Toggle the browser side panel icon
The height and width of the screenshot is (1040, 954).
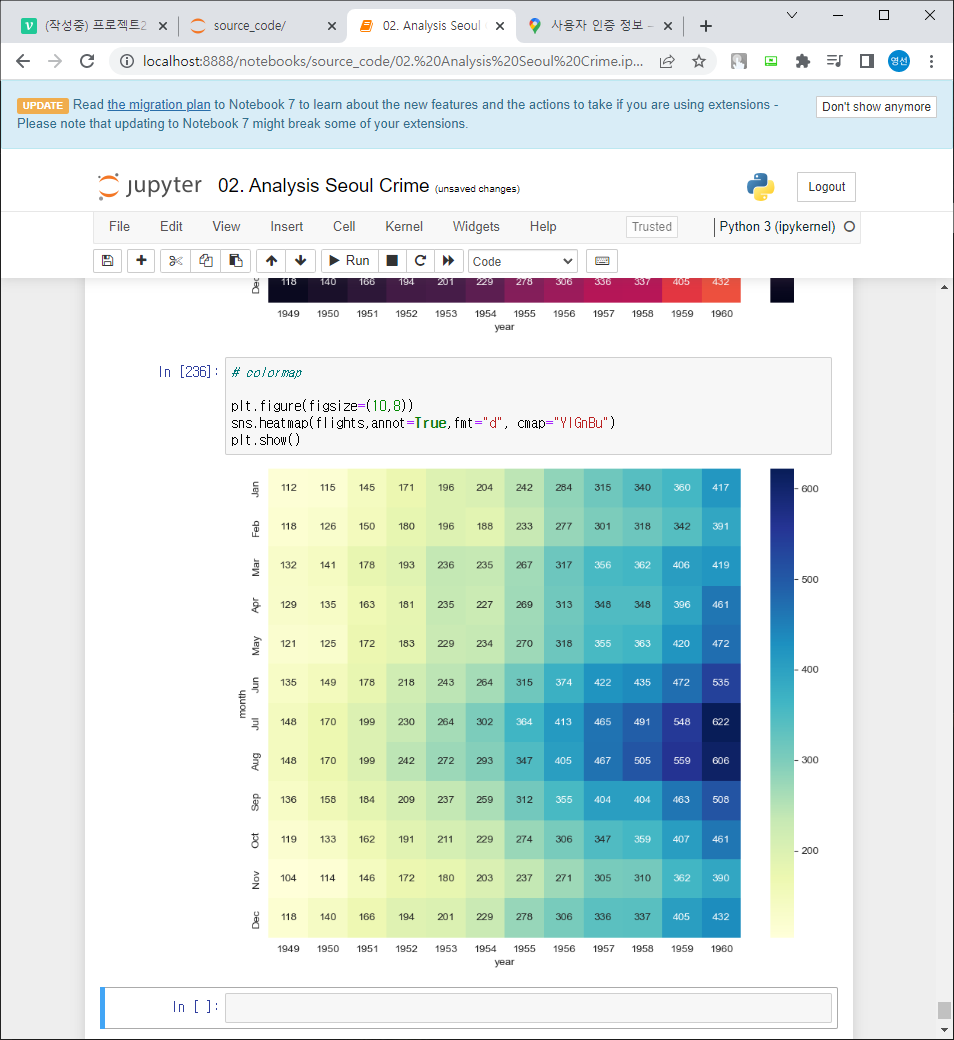pyautogui.click(x=866, y=62)
